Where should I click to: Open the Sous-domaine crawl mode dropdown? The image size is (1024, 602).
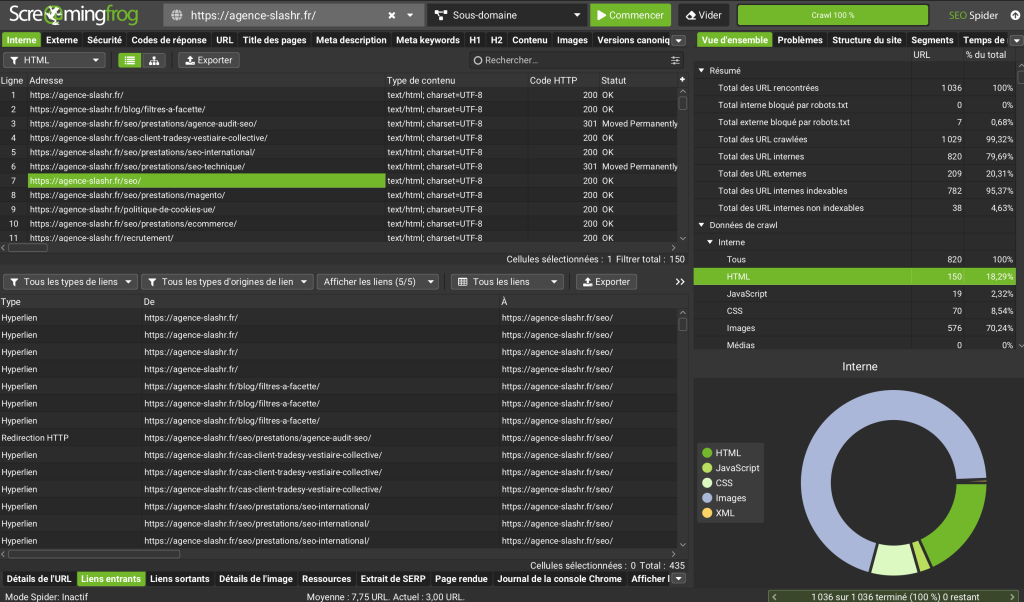(x=507, y=16)
